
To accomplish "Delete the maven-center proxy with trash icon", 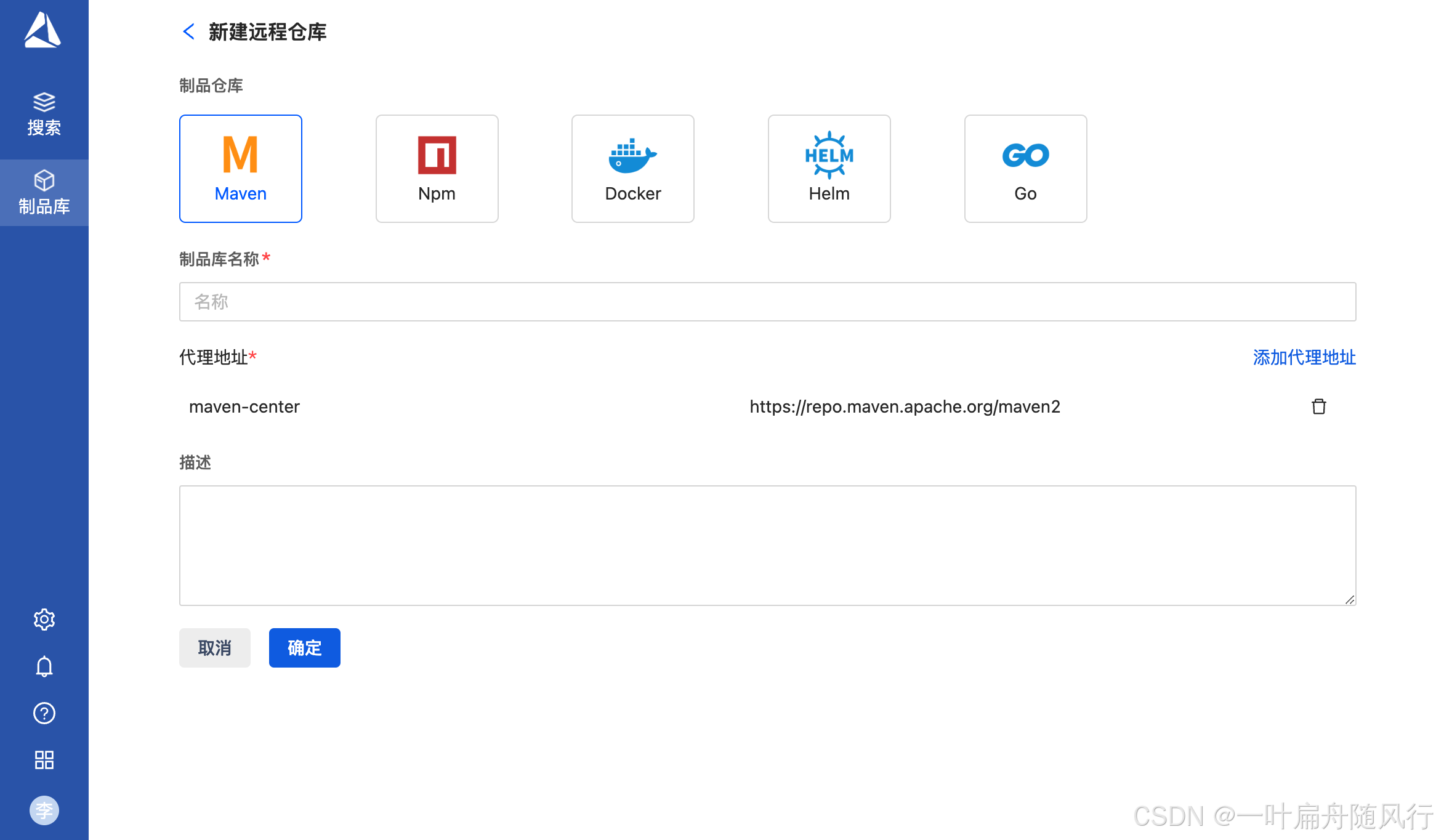I will click(1318, 406).
